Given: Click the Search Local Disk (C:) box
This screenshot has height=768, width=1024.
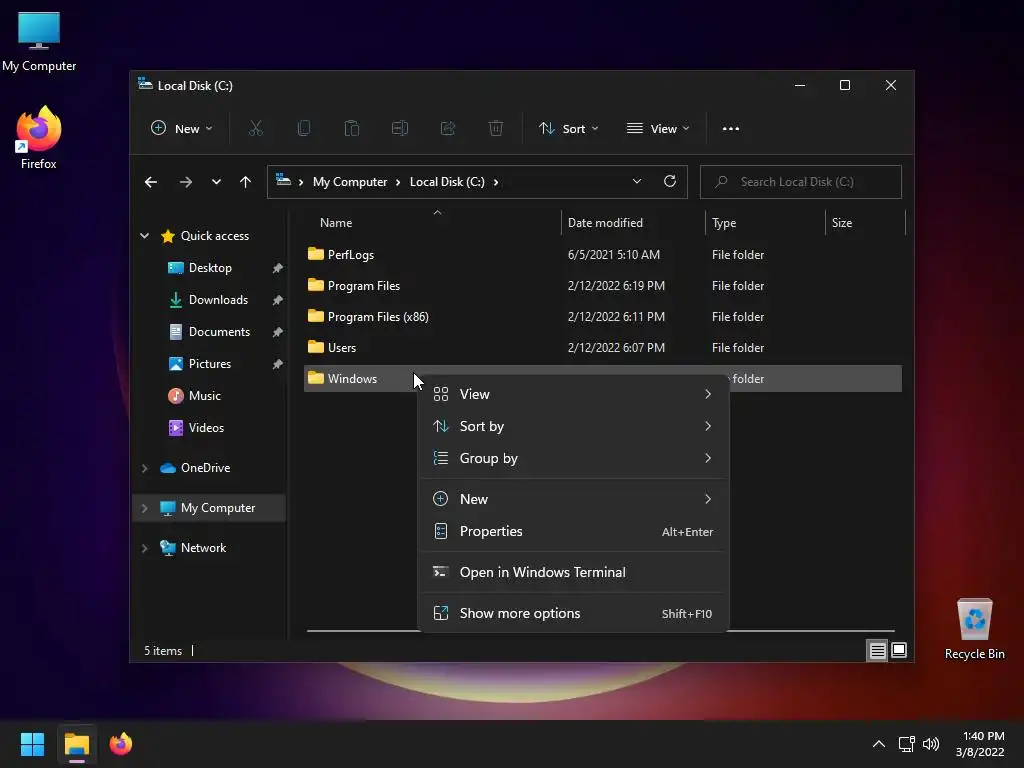Looking at the screenshot, I should tap(801, 182).
